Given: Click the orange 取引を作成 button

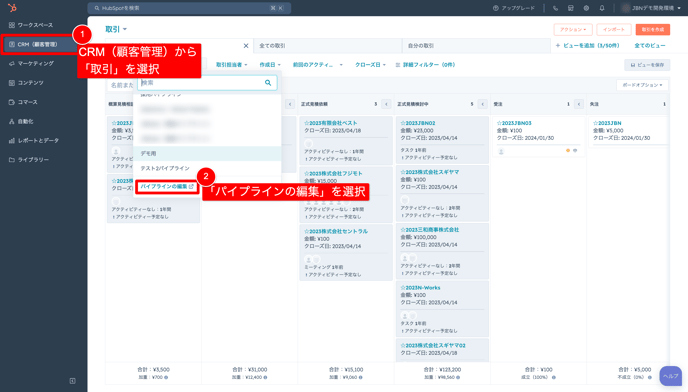Looking at the screenshot, I should [653, 29].
